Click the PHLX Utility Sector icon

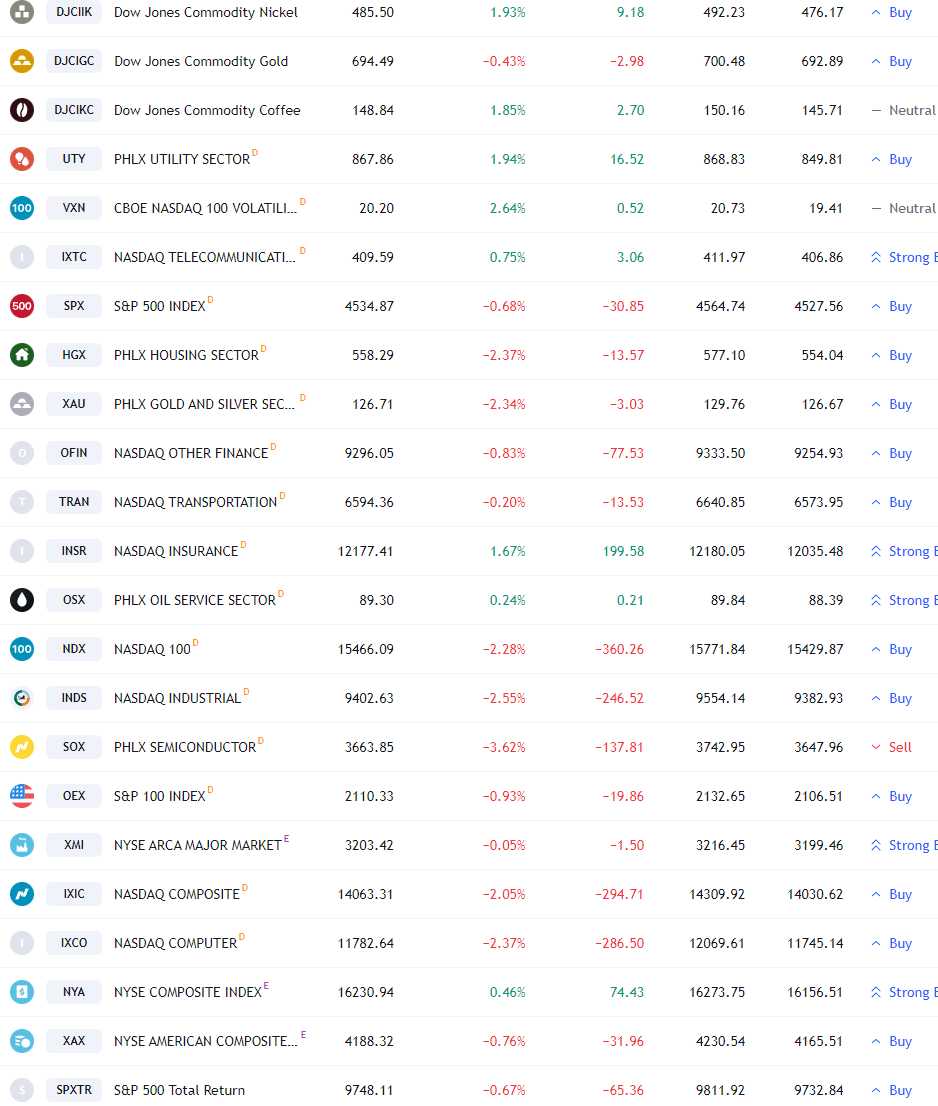pos(22,159)
